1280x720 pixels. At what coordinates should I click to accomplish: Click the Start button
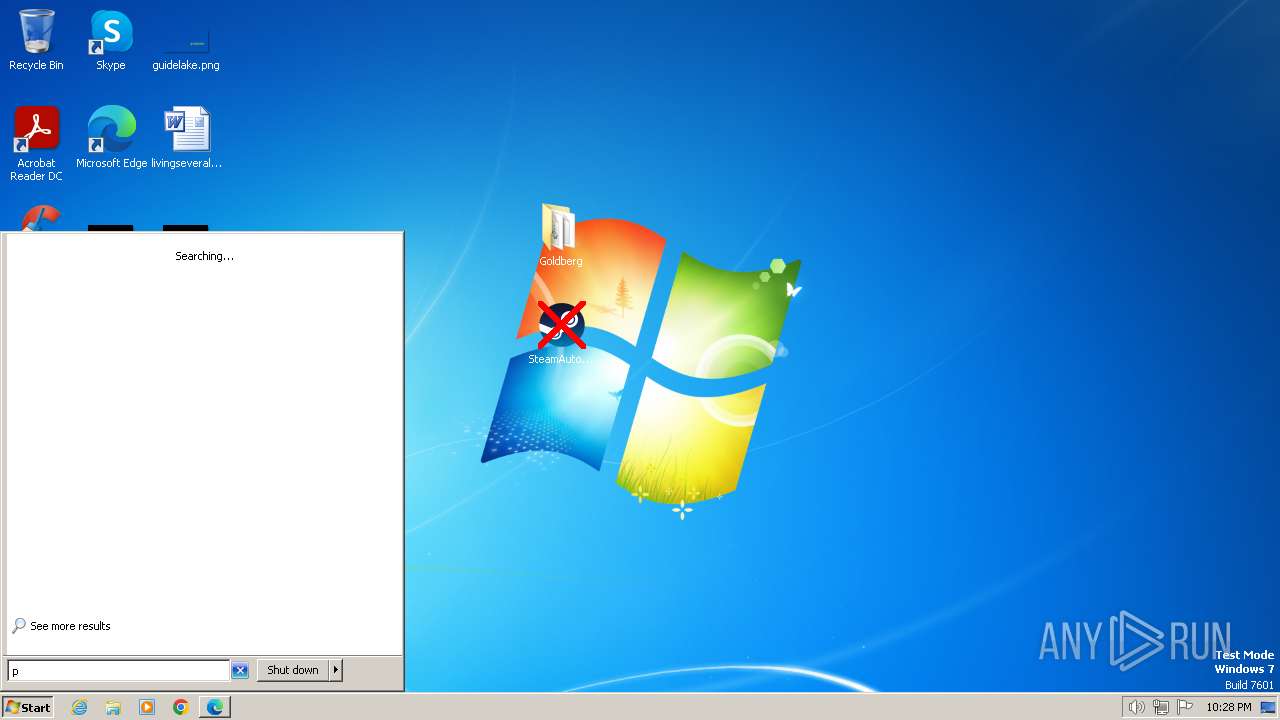pos(27,707)
